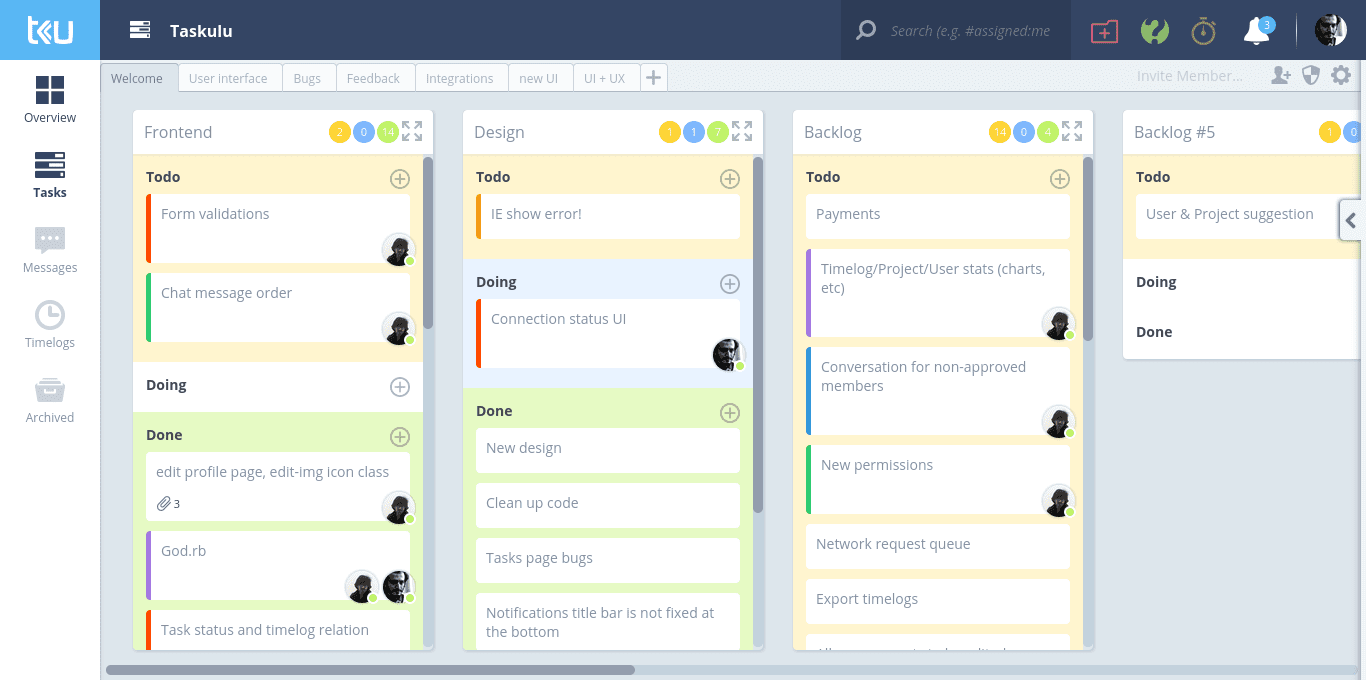Image resolution: width=1366 pixels, height=680 pixels.
Task: Switch to the User interface tab
Action: tap(228, 78)
